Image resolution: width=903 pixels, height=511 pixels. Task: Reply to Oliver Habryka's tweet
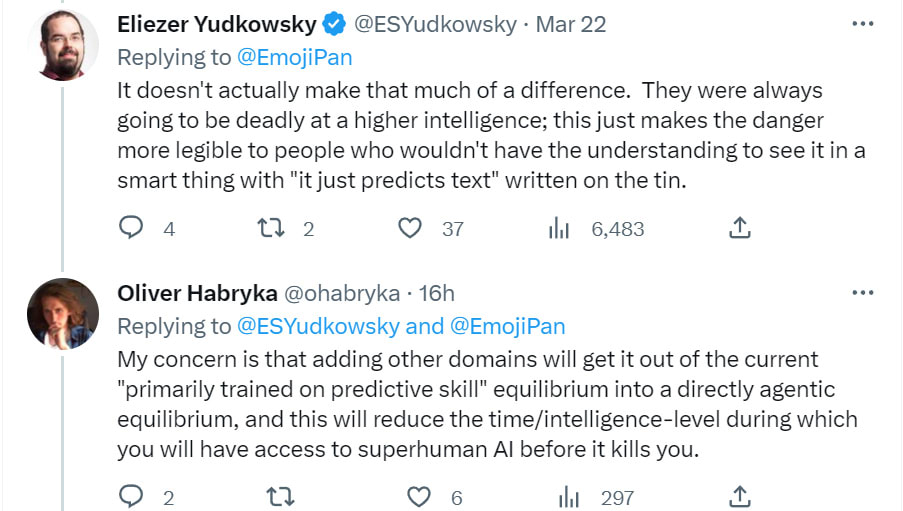pos(132,496)
